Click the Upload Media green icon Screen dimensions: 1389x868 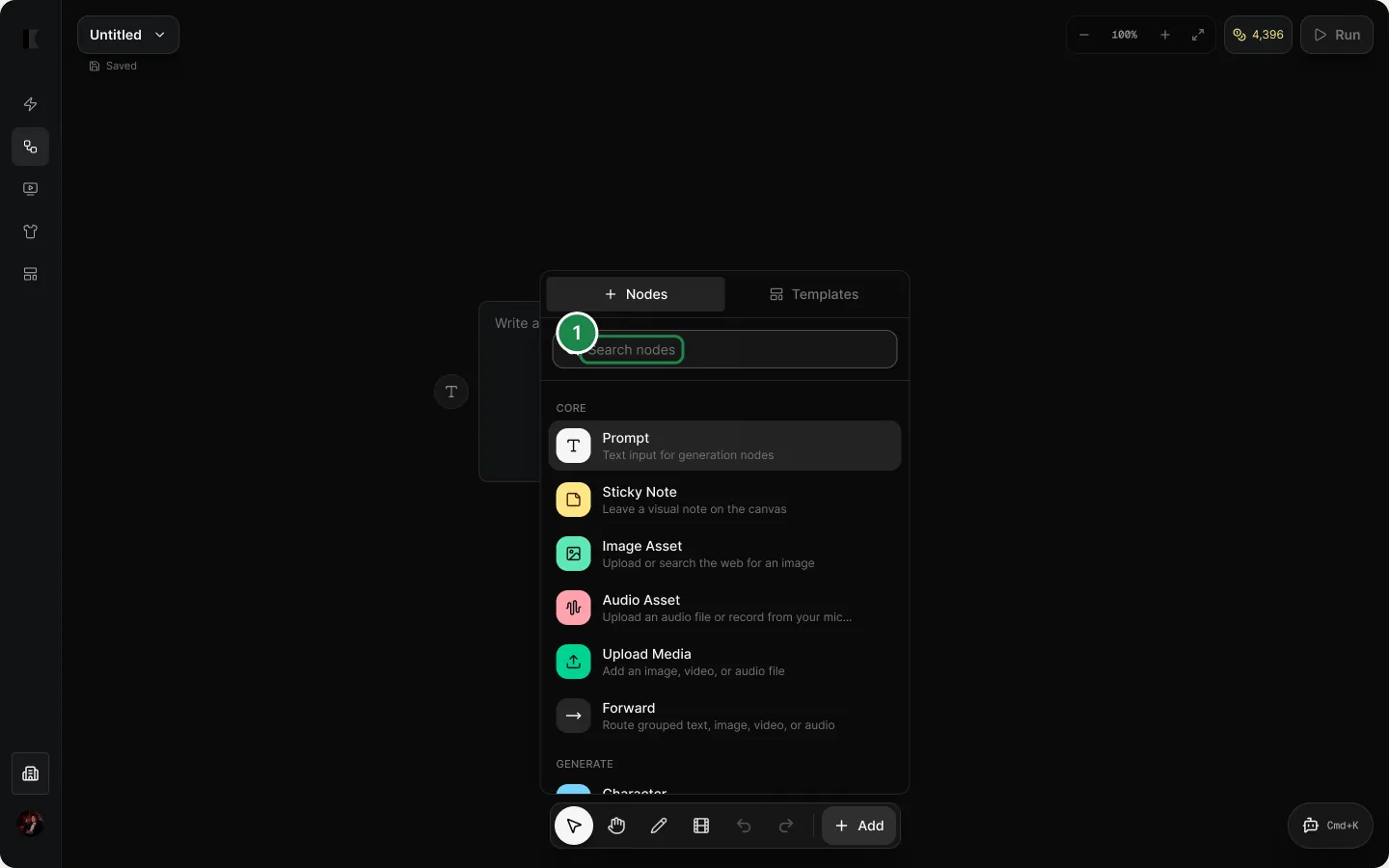(574, 662)
